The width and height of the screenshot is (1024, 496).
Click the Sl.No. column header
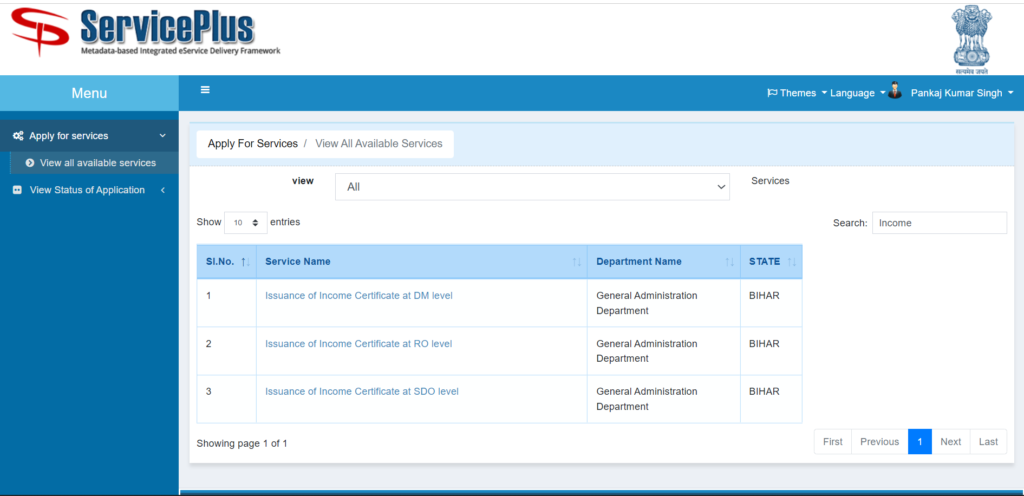[227, 262]
